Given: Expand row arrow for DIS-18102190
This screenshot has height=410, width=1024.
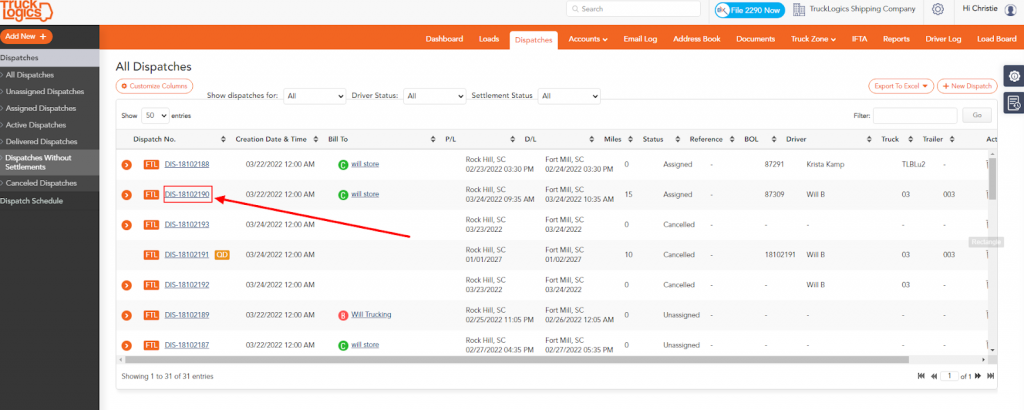Looking at the screenshot, I should pyautogui.click(x=127, y=195).
